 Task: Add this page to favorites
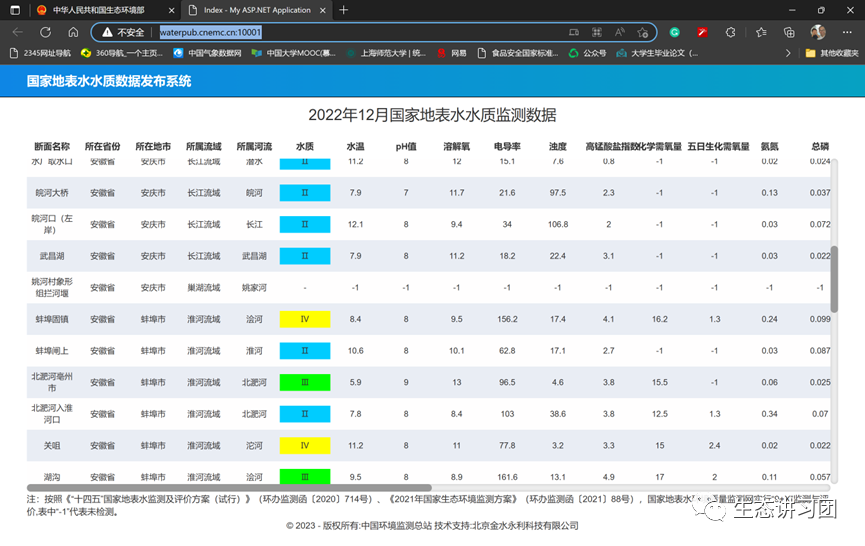[642, 33]
